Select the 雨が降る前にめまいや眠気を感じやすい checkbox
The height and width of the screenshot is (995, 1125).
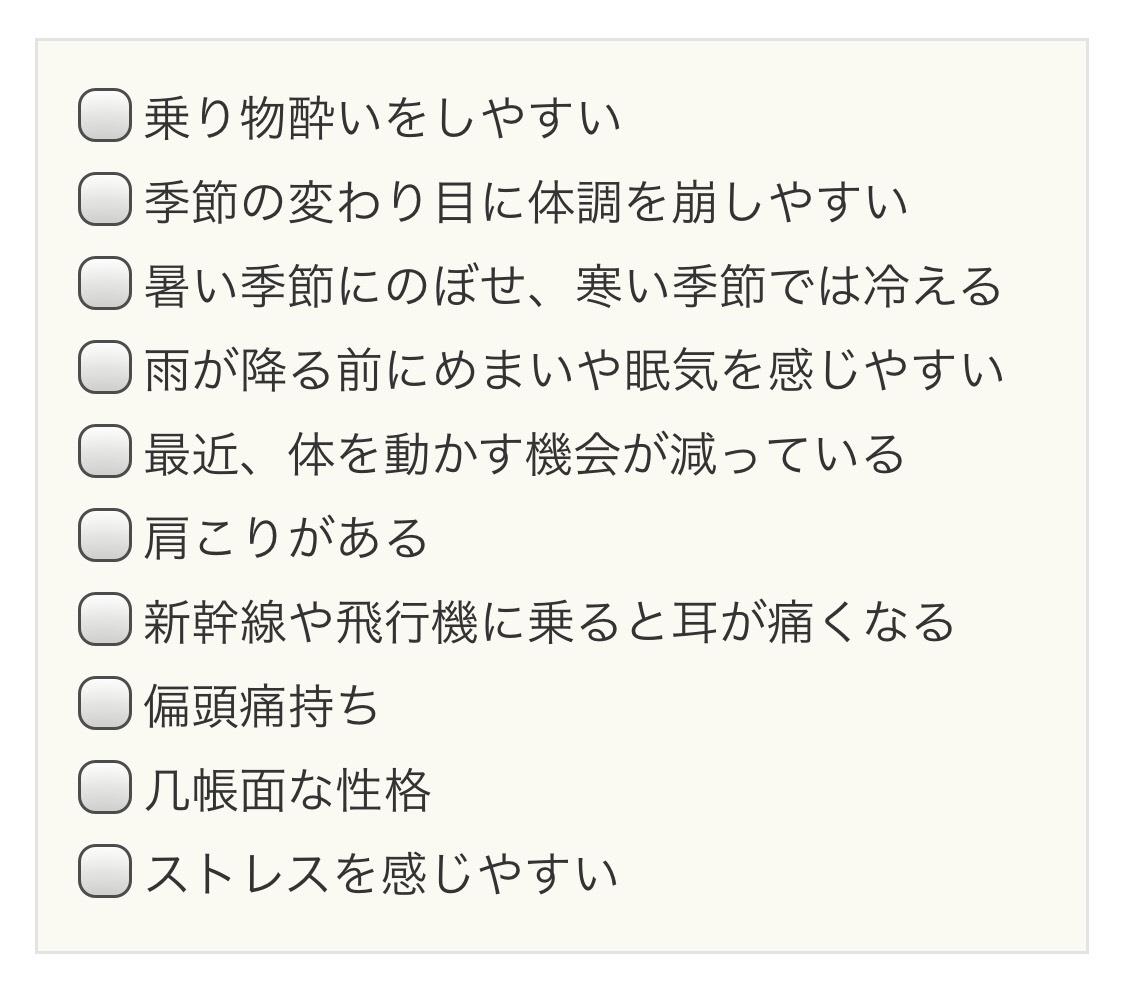104,368
